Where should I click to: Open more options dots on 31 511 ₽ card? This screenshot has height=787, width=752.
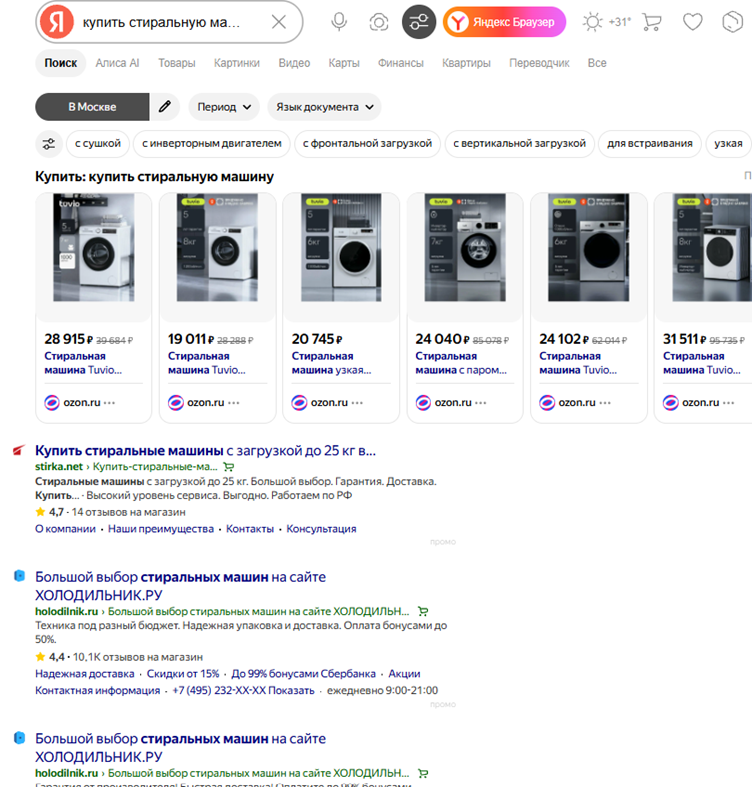point(728,403)
